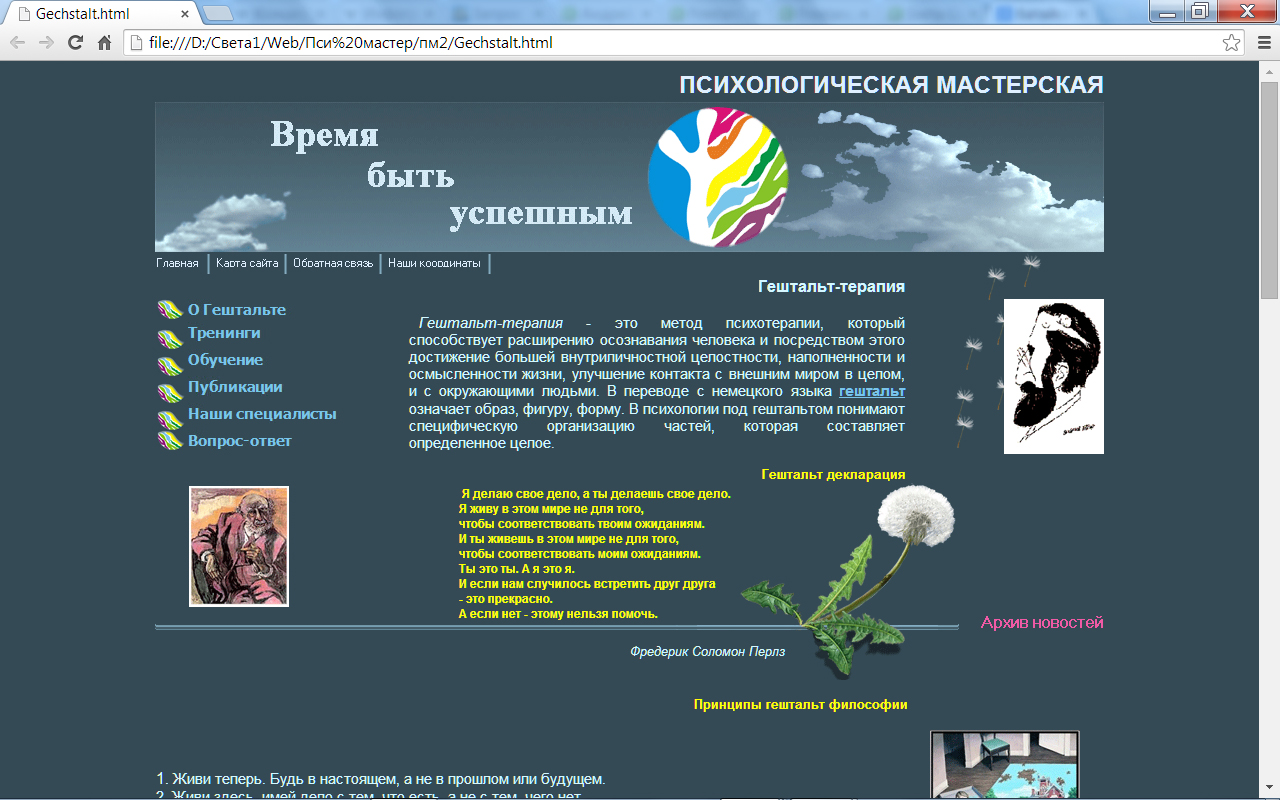The width and height of the screenshot is (1280, 800).
Task: Select the Gechstalt.html browser tab
Action: [x=100, y=14]
